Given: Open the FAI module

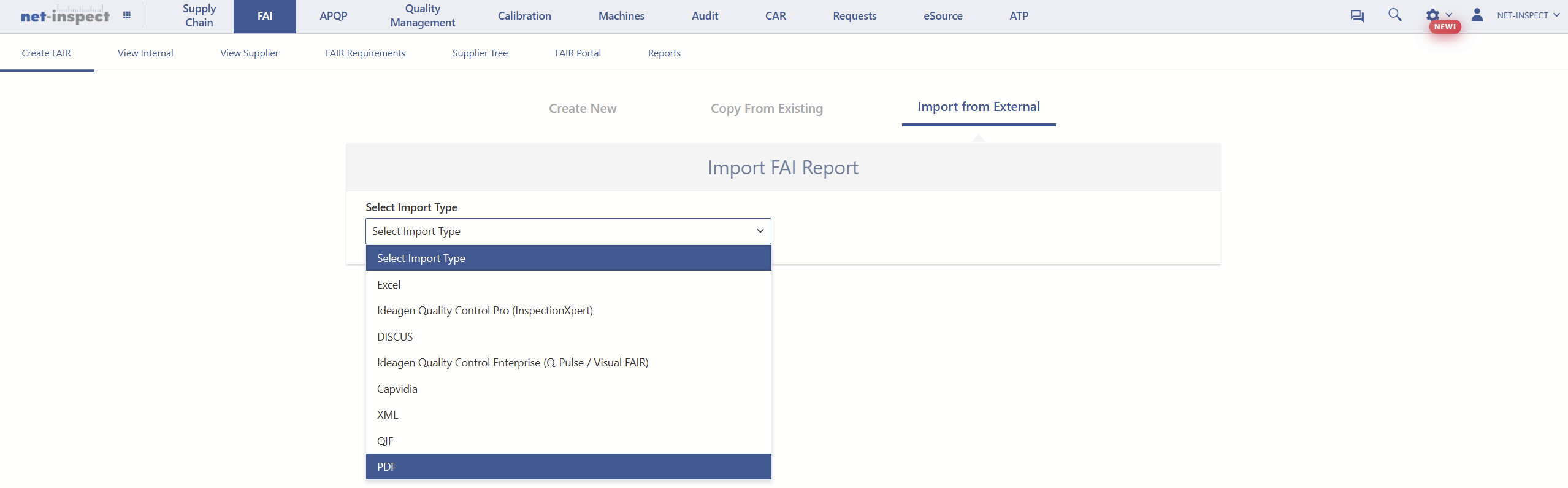Looking at the screenshot, I should [265, 16].
